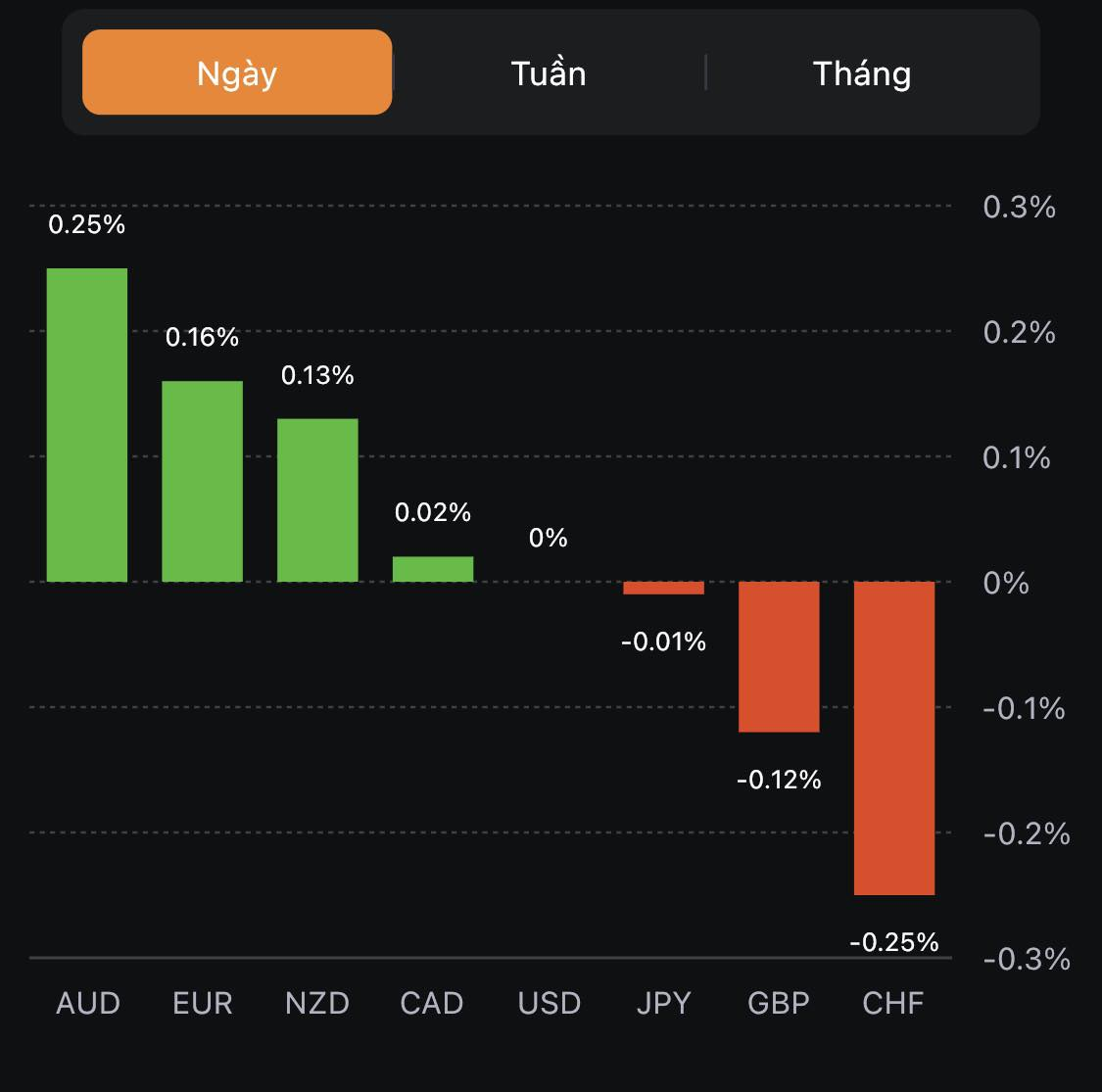Tap the NZD green bar
Image resolution: width=1102 pixels, height=1092 pixels.
[x=317, y=499]
